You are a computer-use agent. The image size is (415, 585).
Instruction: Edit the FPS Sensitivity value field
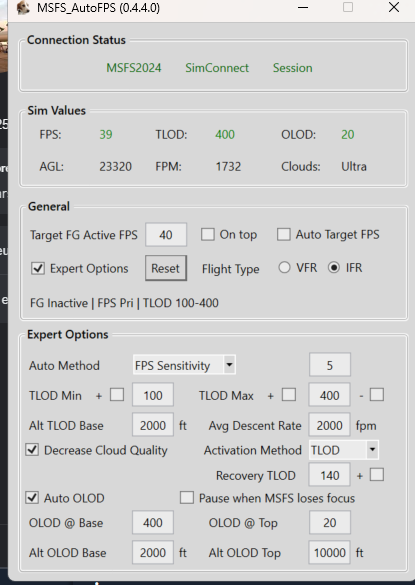[330, 365]
